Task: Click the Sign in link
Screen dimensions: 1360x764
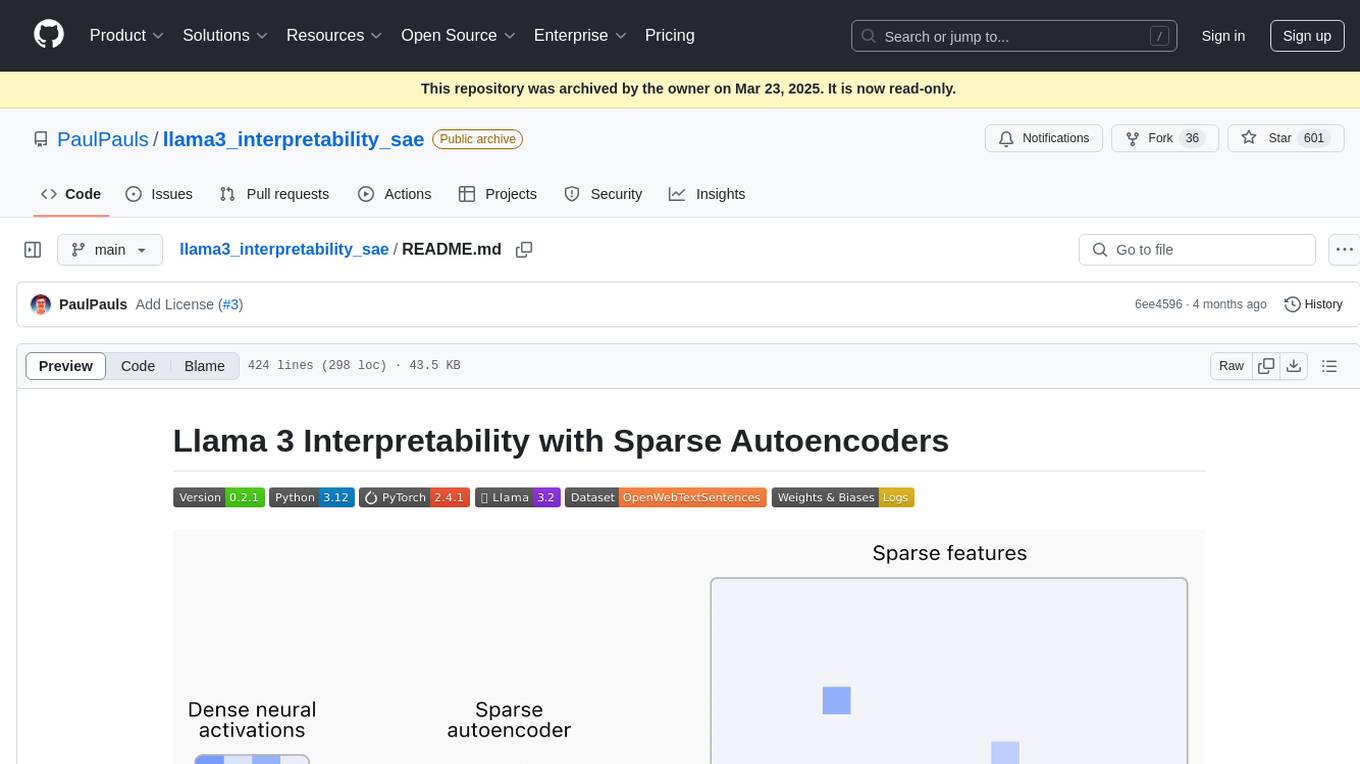Action: [1223, 36]
